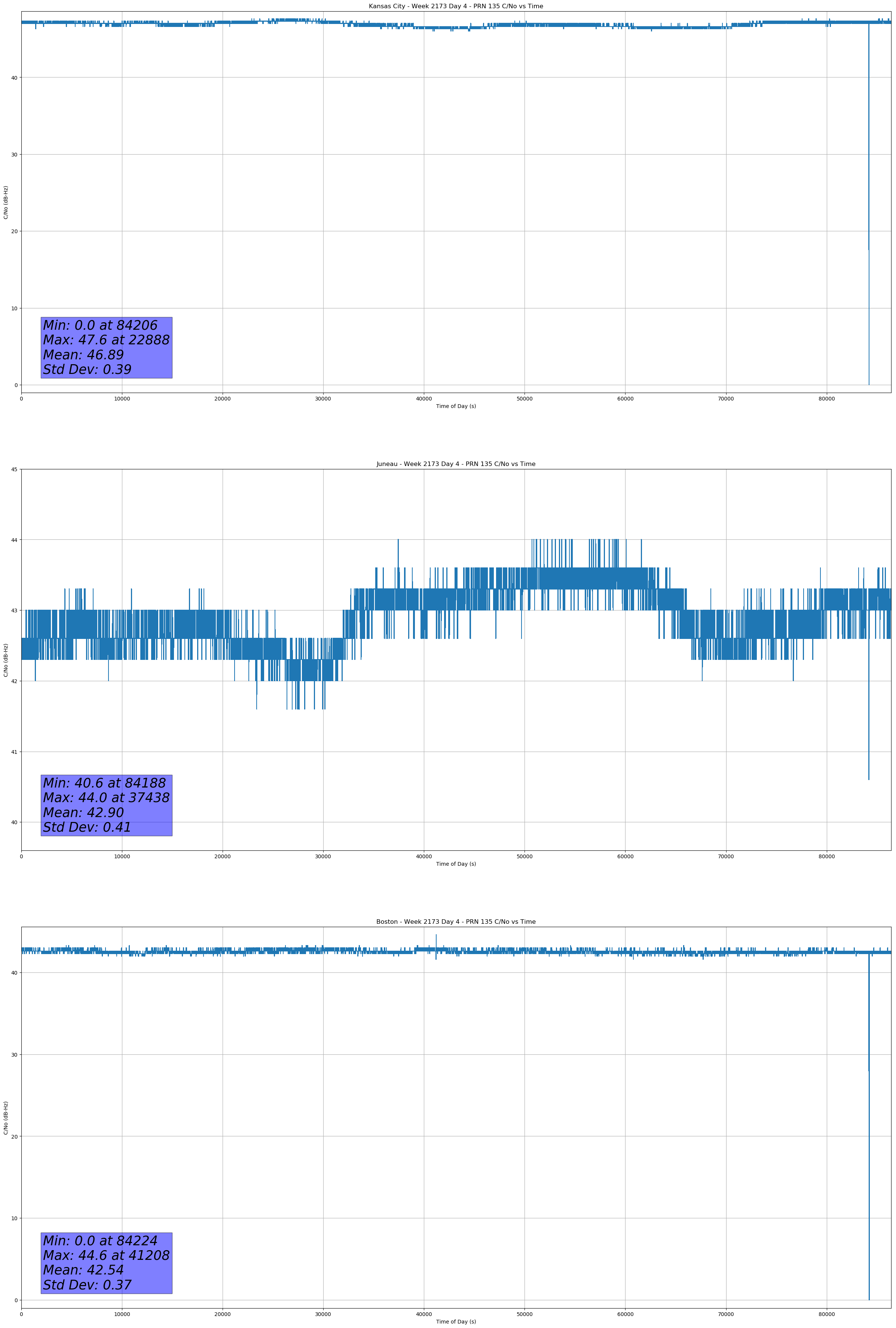Click the 60000 x-axis tick on Boston plot

tap(625, 1314)
